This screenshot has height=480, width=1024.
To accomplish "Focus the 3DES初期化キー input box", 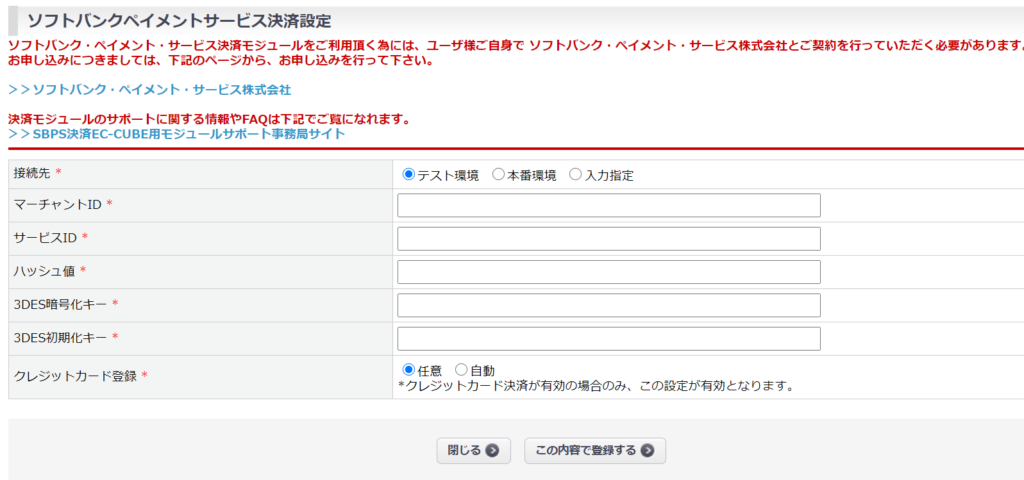I will pos(608,338).
